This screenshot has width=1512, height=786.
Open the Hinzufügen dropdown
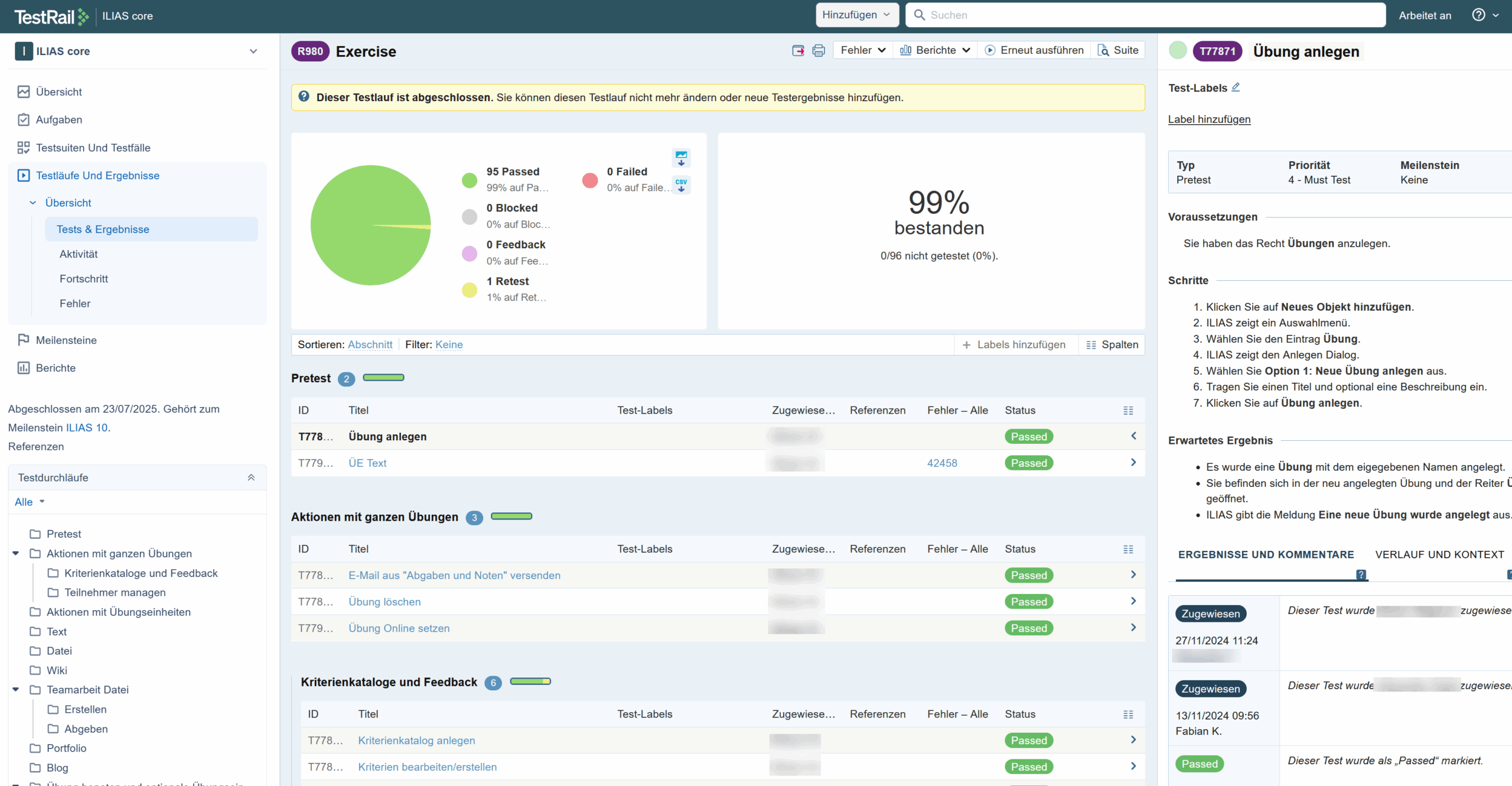[856, 15]
